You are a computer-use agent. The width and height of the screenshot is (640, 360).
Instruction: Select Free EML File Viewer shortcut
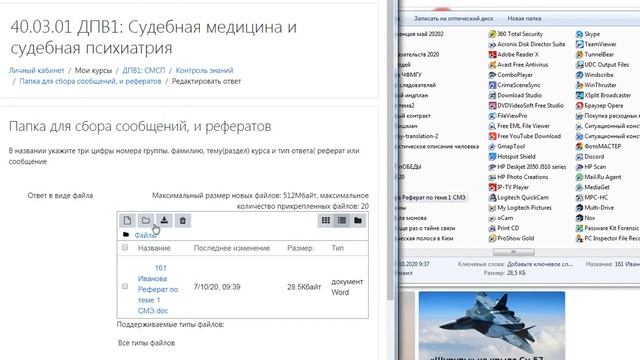(519, 126)
